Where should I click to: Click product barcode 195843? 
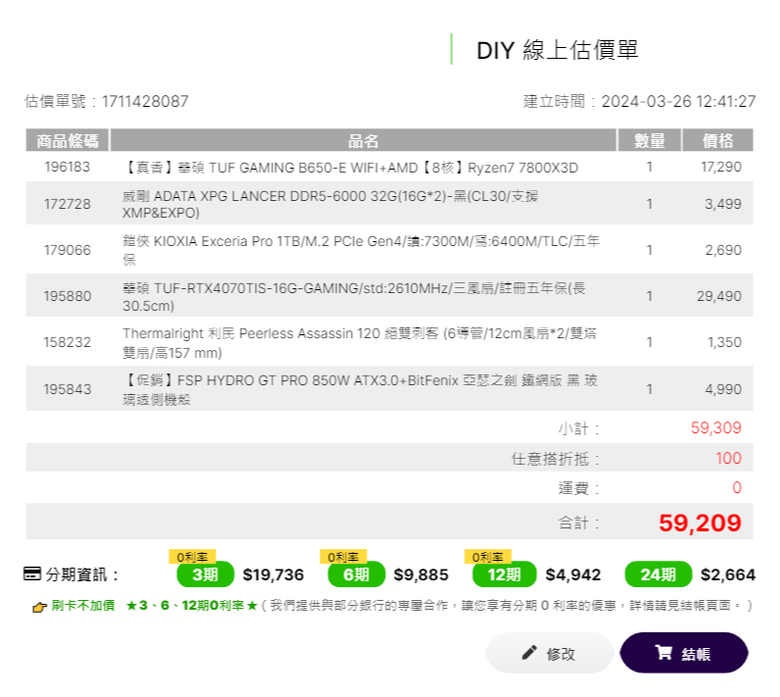[x=67, y=389]
